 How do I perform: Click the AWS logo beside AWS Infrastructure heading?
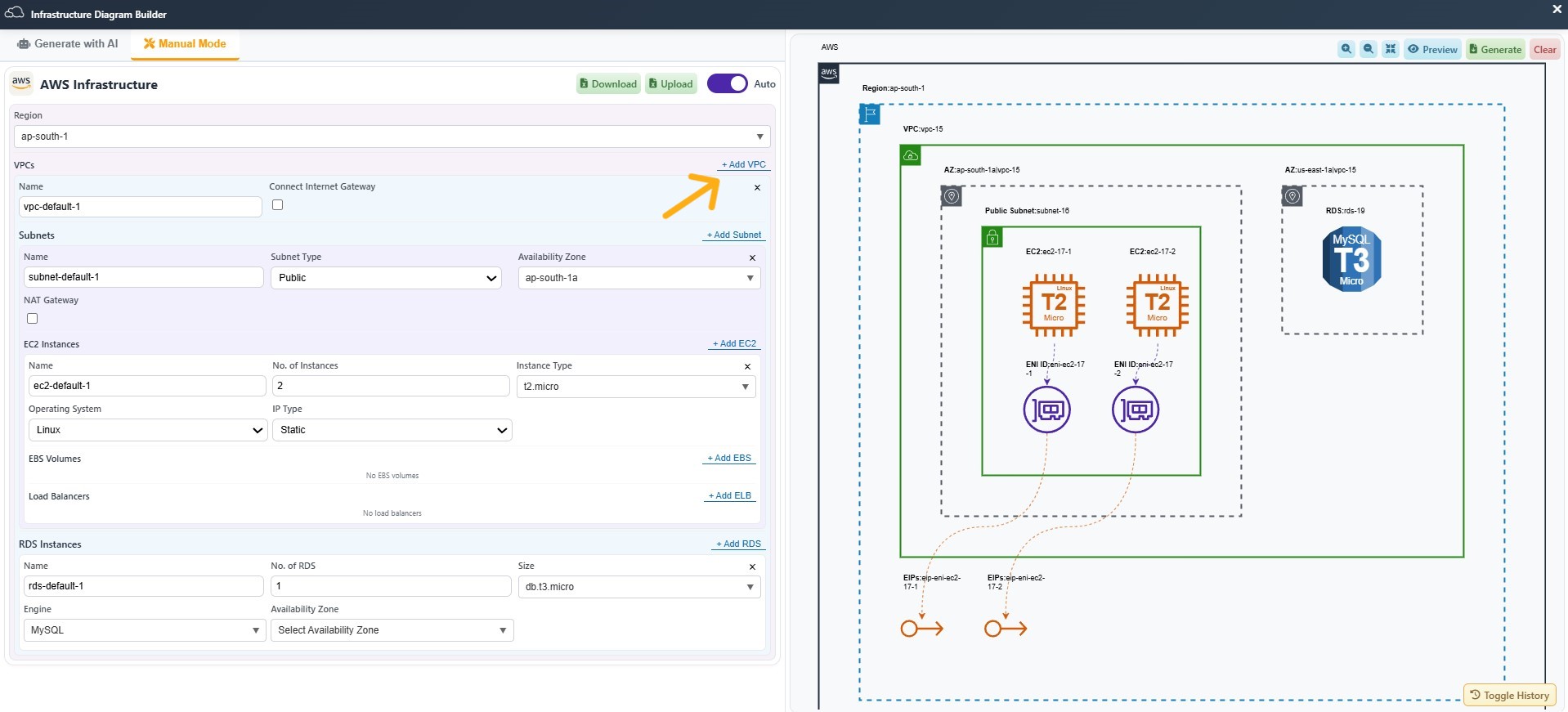click(21, 83)
